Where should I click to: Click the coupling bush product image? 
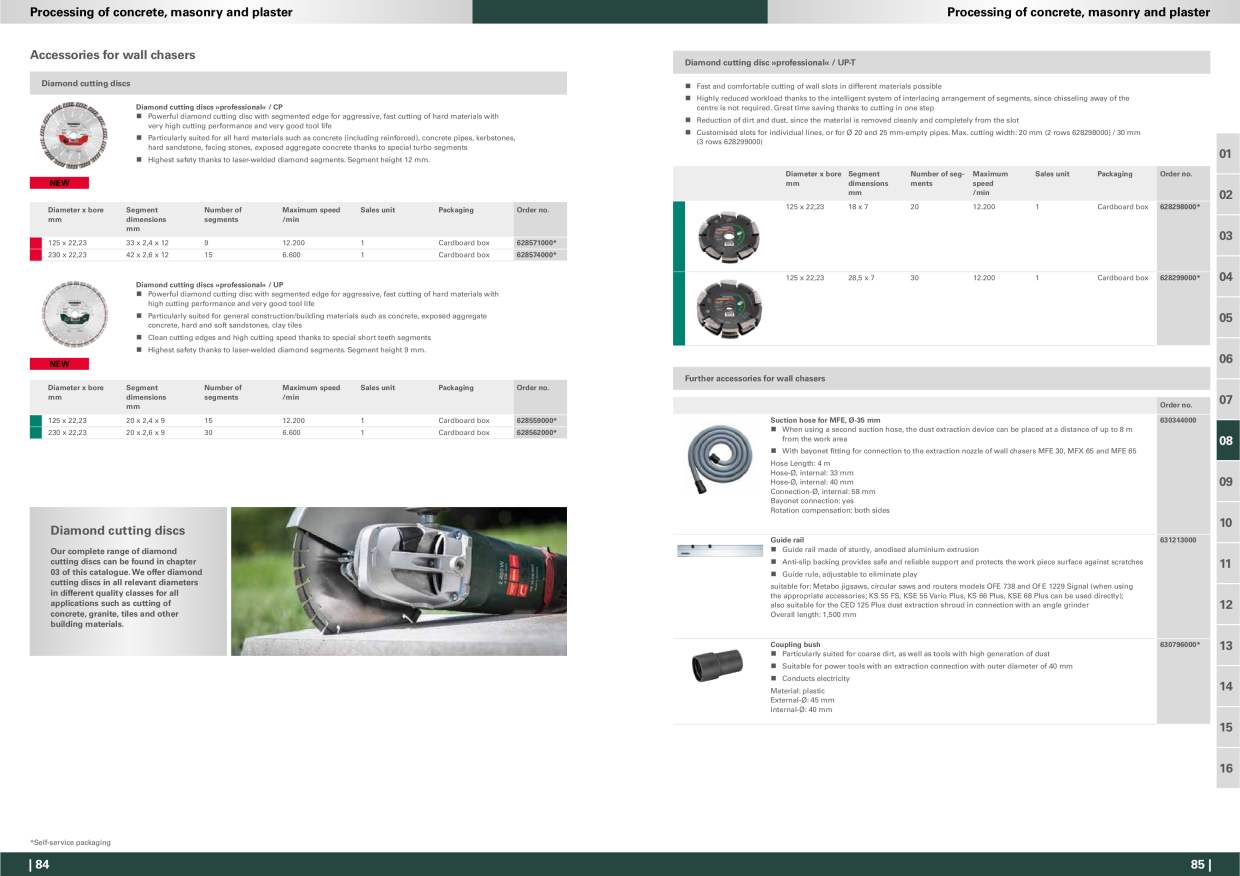(715, 665)
